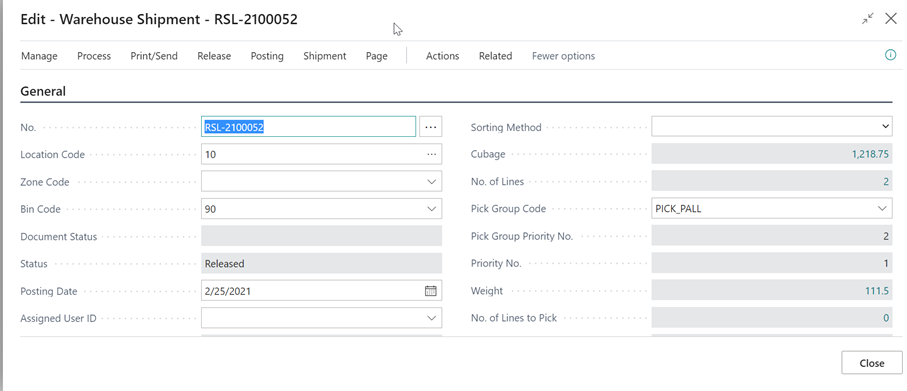The image size is (907, 391).
Task: Open the Assigned User ID dropdown
Action: tap(432, 318)
